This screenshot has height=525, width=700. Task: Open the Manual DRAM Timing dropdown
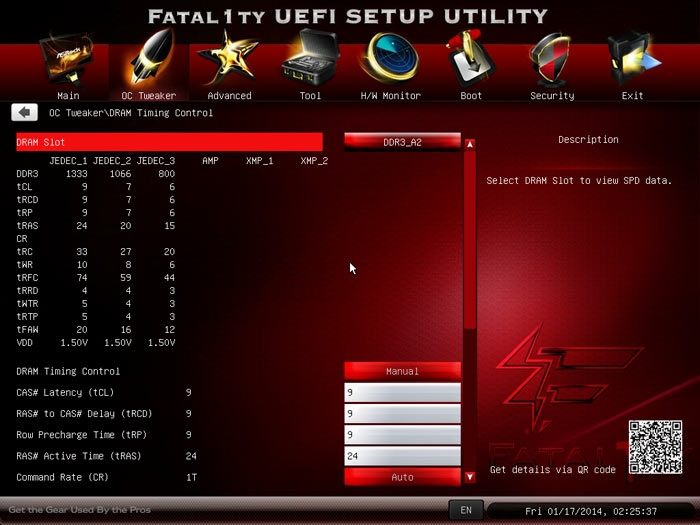click(402, 371)
